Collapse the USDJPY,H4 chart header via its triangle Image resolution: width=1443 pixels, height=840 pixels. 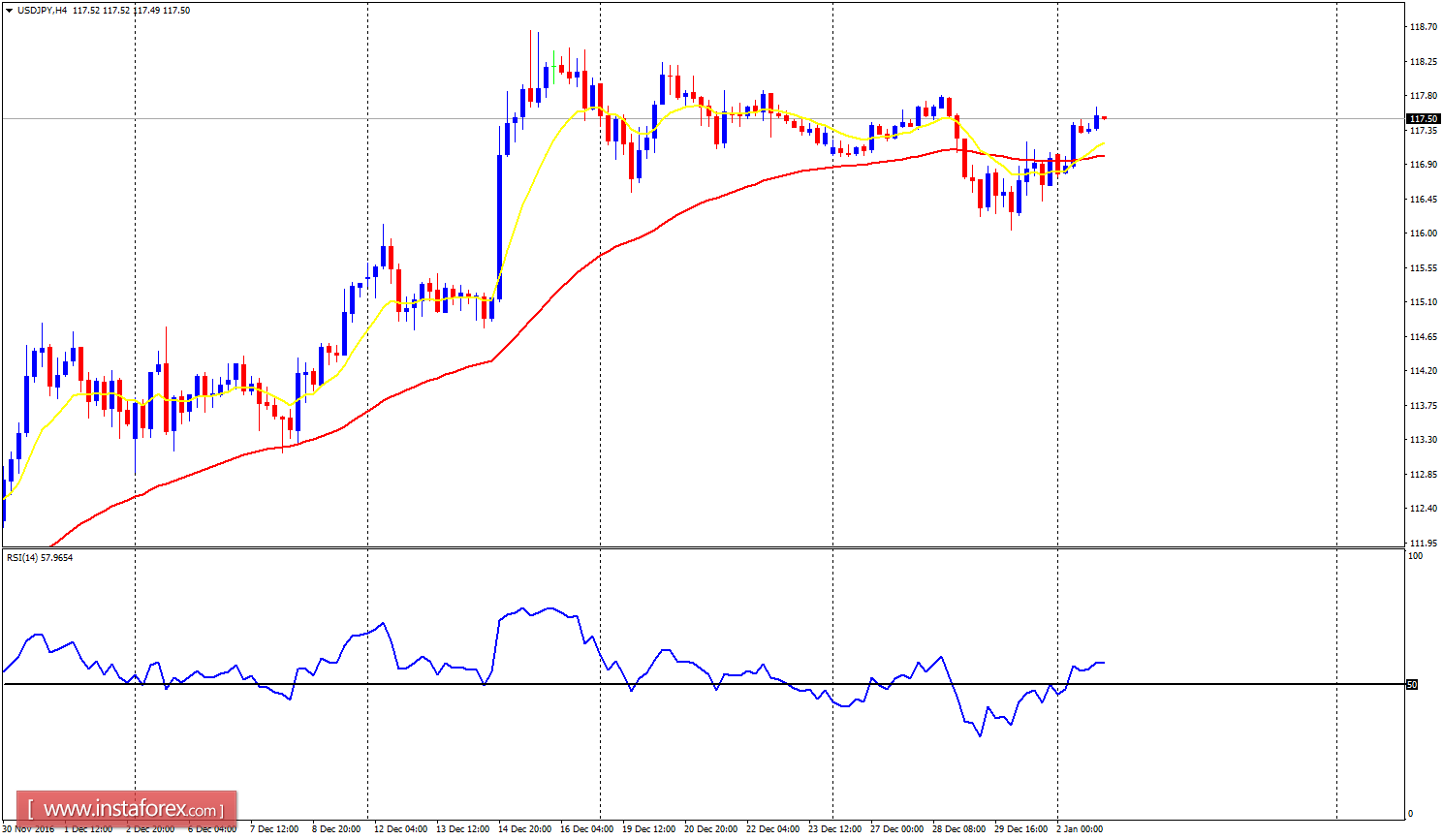click(x=9, y=8)
